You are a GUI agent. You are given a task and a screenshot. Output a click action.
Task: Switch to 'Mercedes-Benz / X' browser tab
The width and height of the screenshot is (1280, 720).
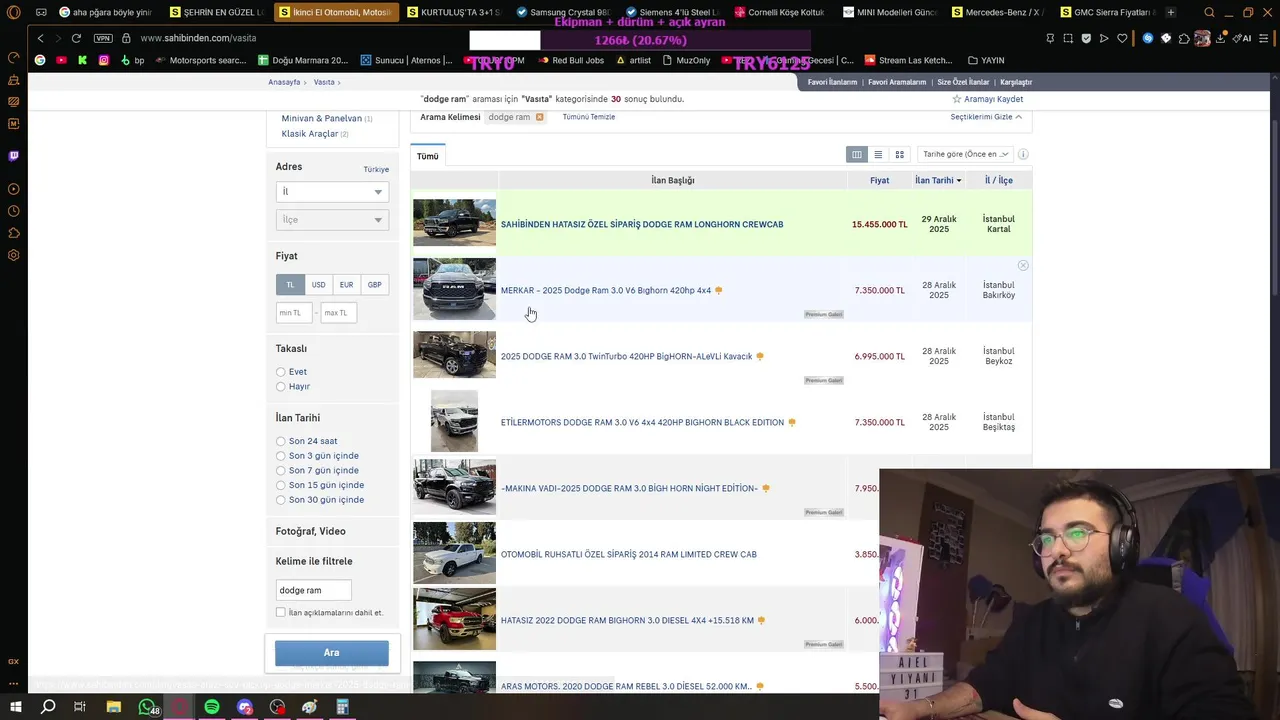coord(997,13)
